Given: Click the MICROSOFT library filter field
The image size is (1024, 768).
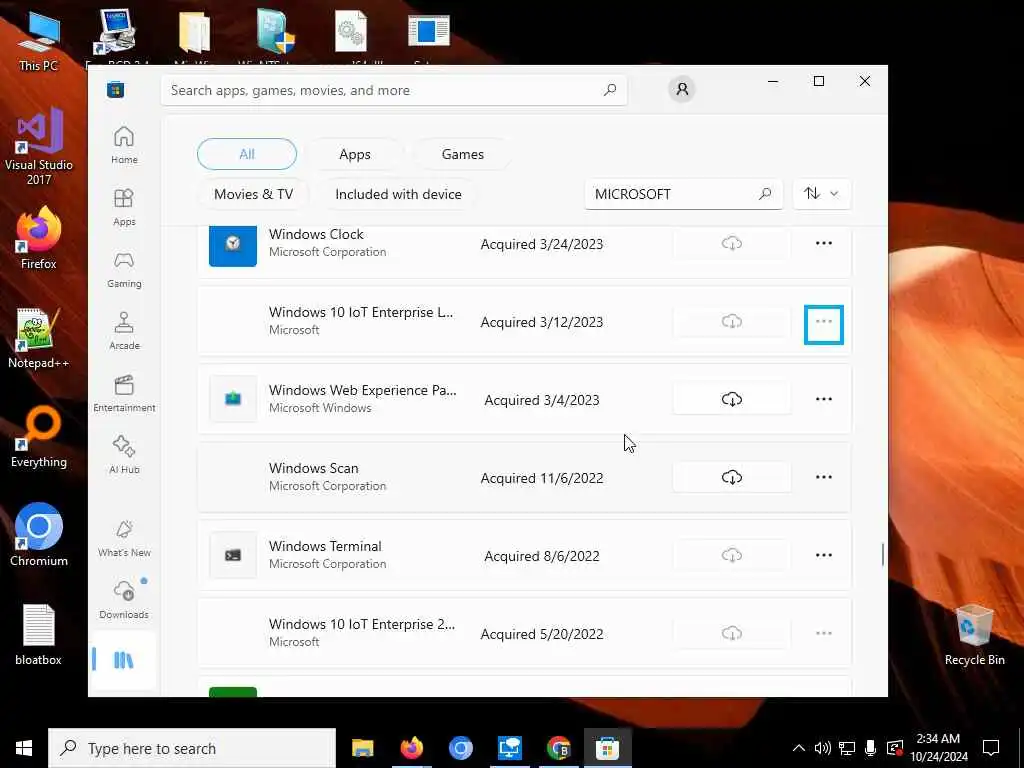Looking at the screenshot, I should [x=683, y=194].
